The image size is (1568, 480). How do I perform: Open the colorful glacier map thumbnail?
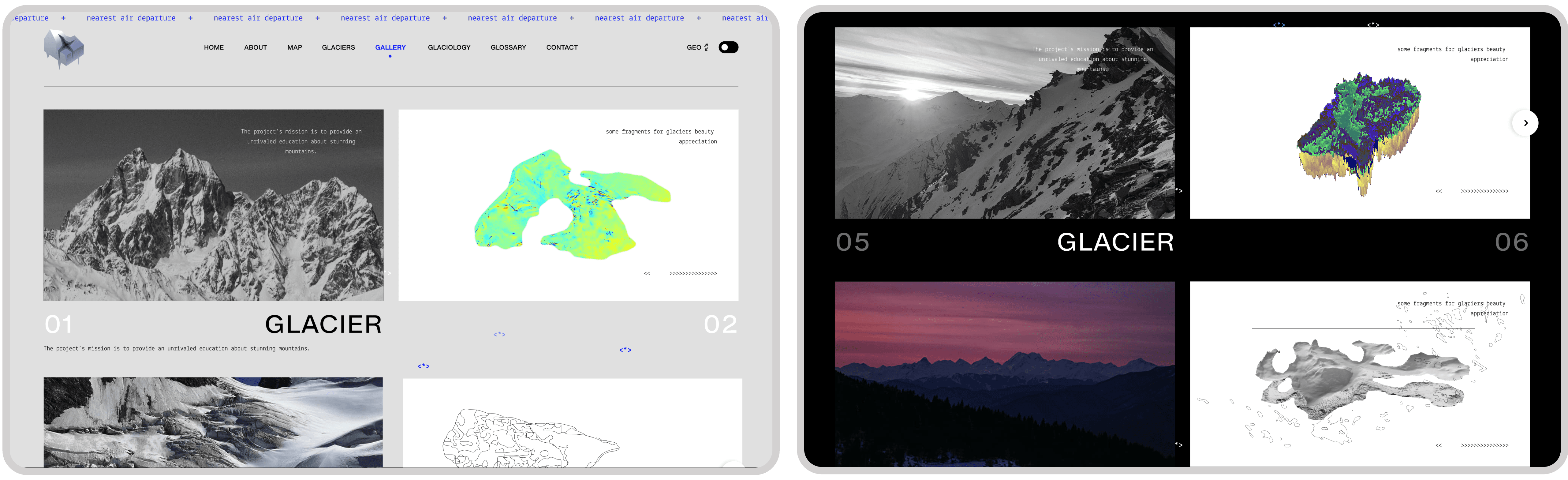569,205
